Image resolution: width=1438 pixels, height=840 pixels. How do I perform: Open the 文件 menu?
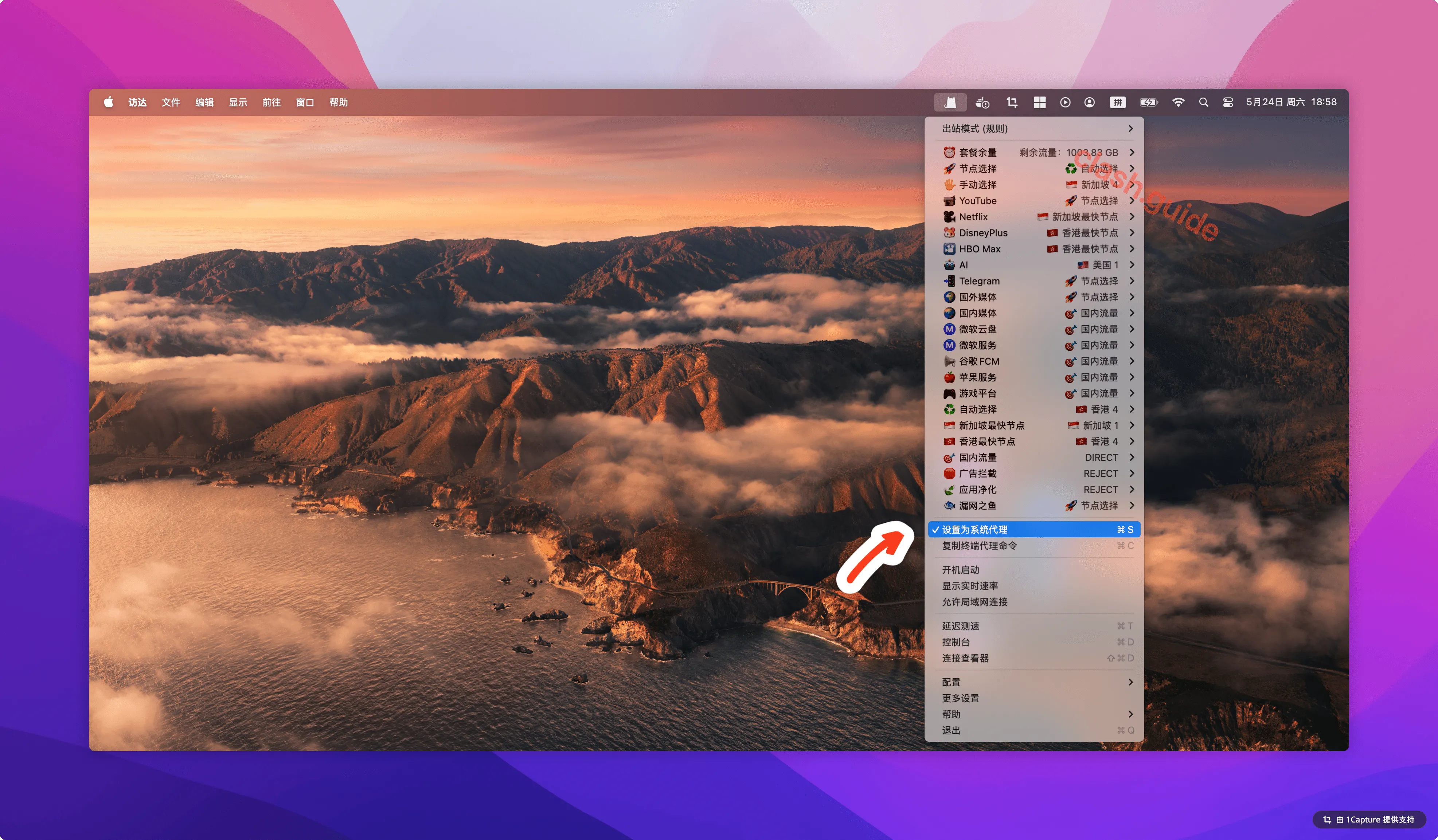[x=171, y=102]
